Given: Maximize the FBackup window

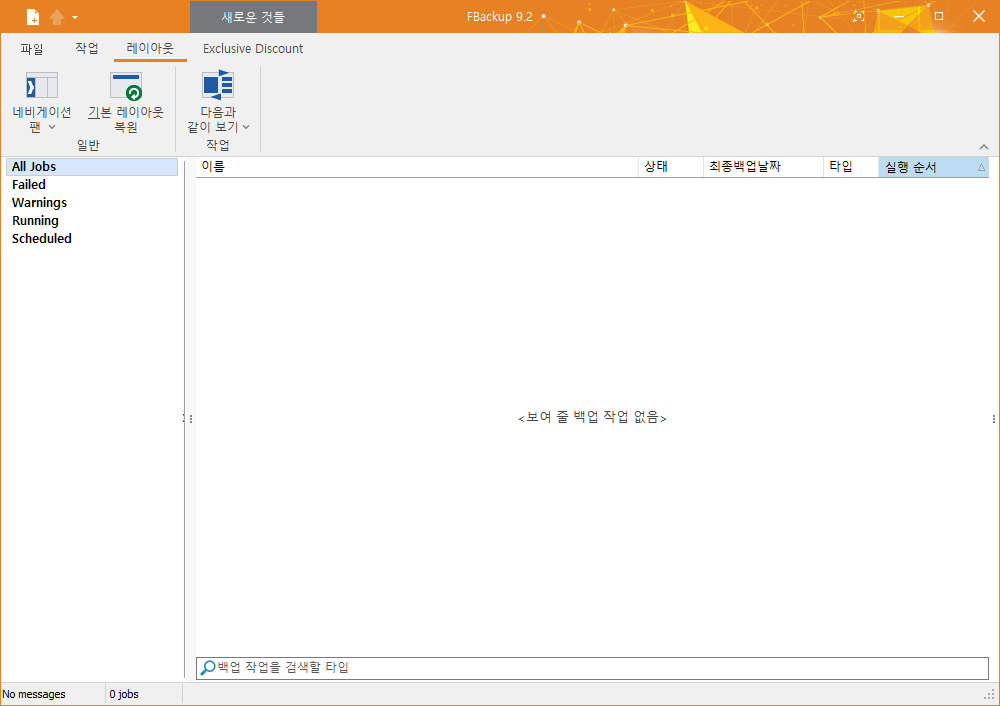Looking at the screenshot, I should click(939, 16).
